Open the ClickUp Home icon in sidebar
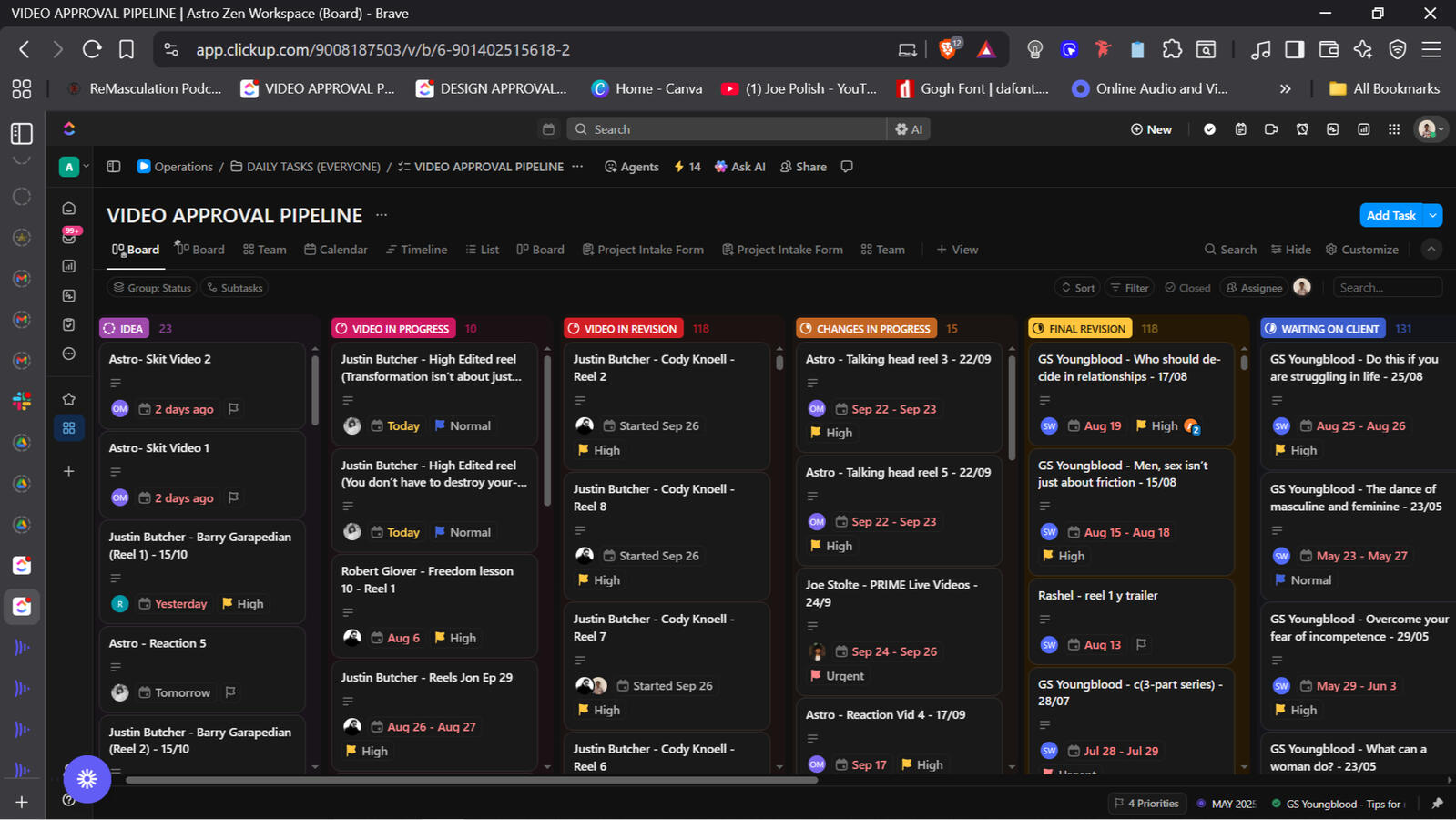This screenshot has height=820, width=1456. pos(69,209)
